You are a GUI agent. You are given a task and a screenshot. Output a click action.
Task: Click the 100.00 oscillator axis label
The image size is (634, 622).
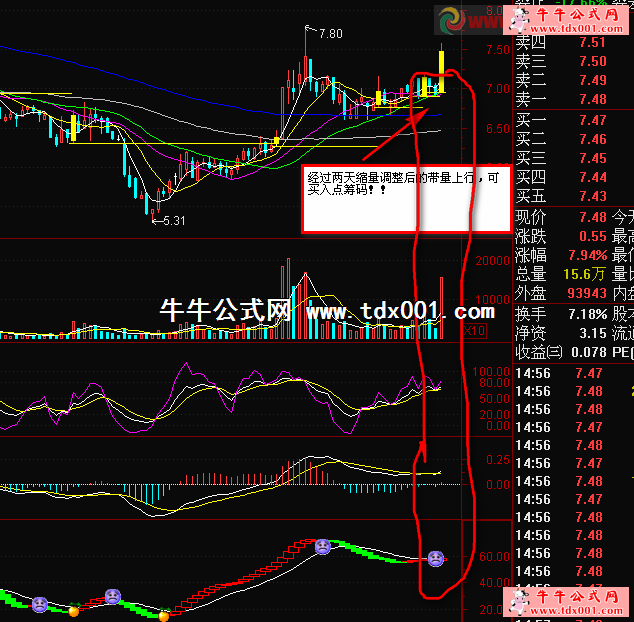(491, 372)
